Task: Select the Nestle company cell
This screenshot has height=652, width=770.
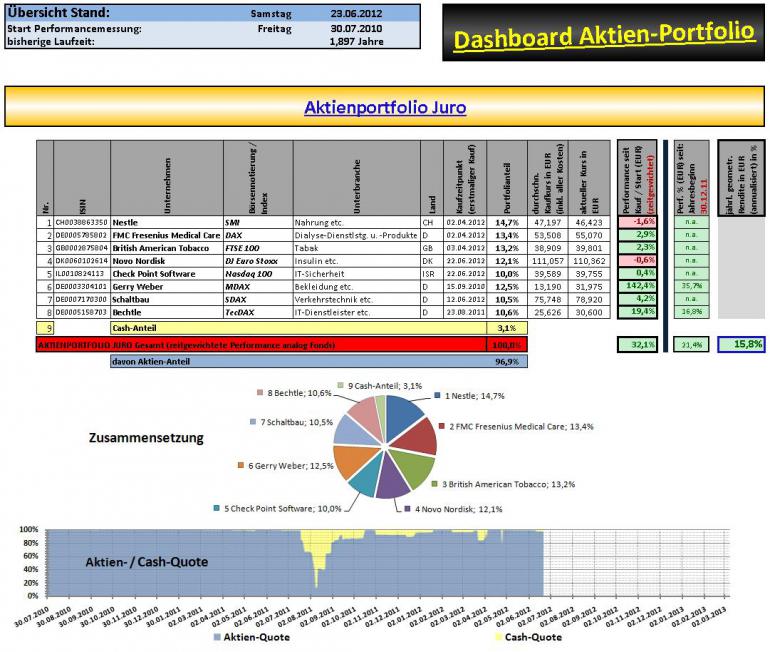Action: click(167, 222)
